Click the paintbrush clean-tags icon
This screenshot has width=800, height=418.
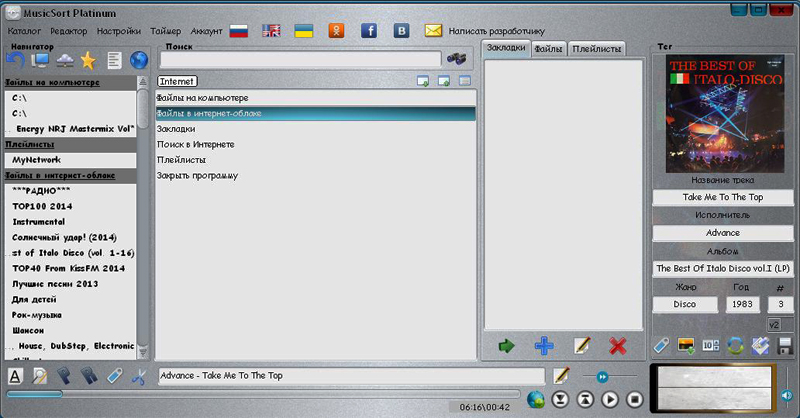coord(760,346)
